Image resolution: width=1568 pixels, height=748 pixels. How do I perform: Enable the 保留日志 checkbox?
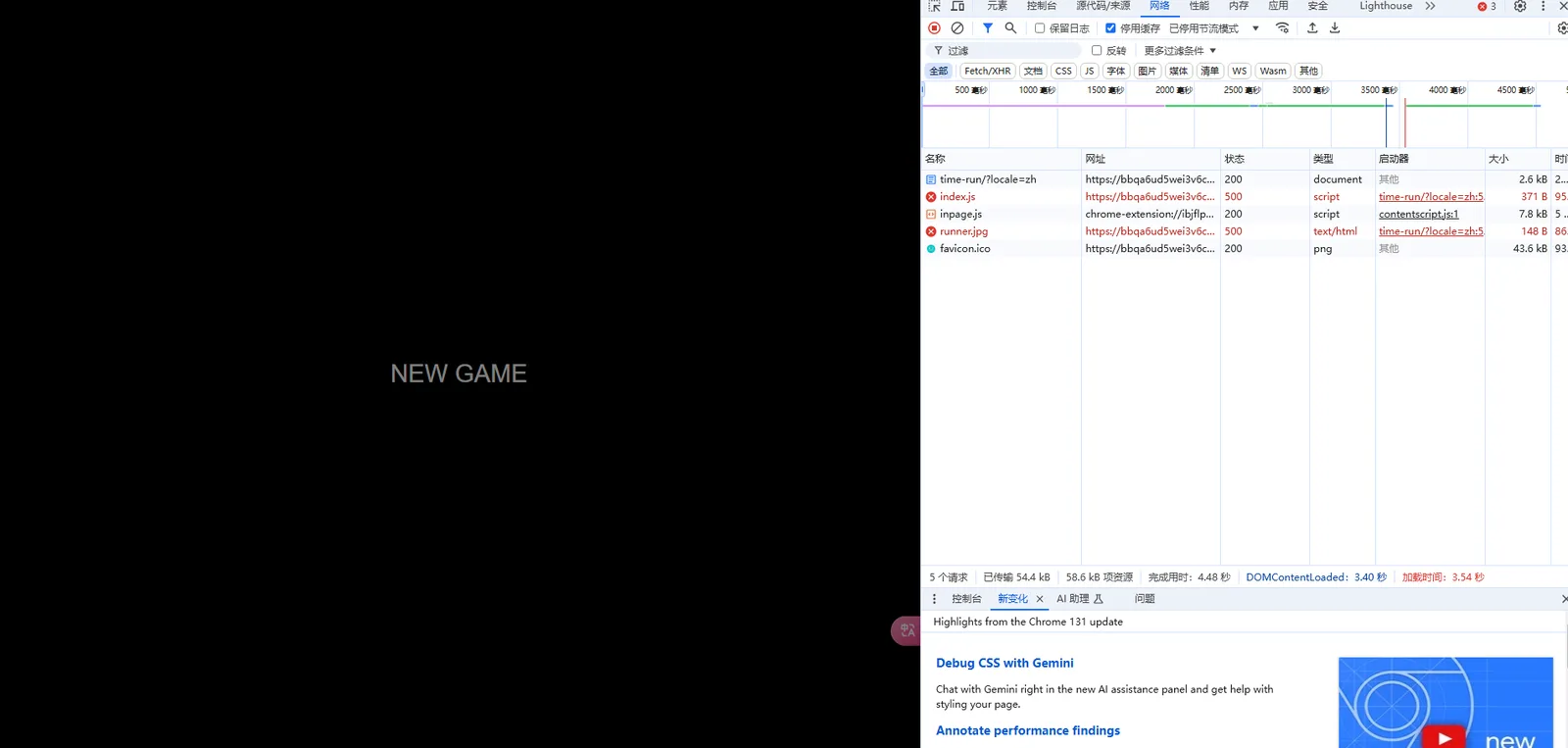(1040, 28)
